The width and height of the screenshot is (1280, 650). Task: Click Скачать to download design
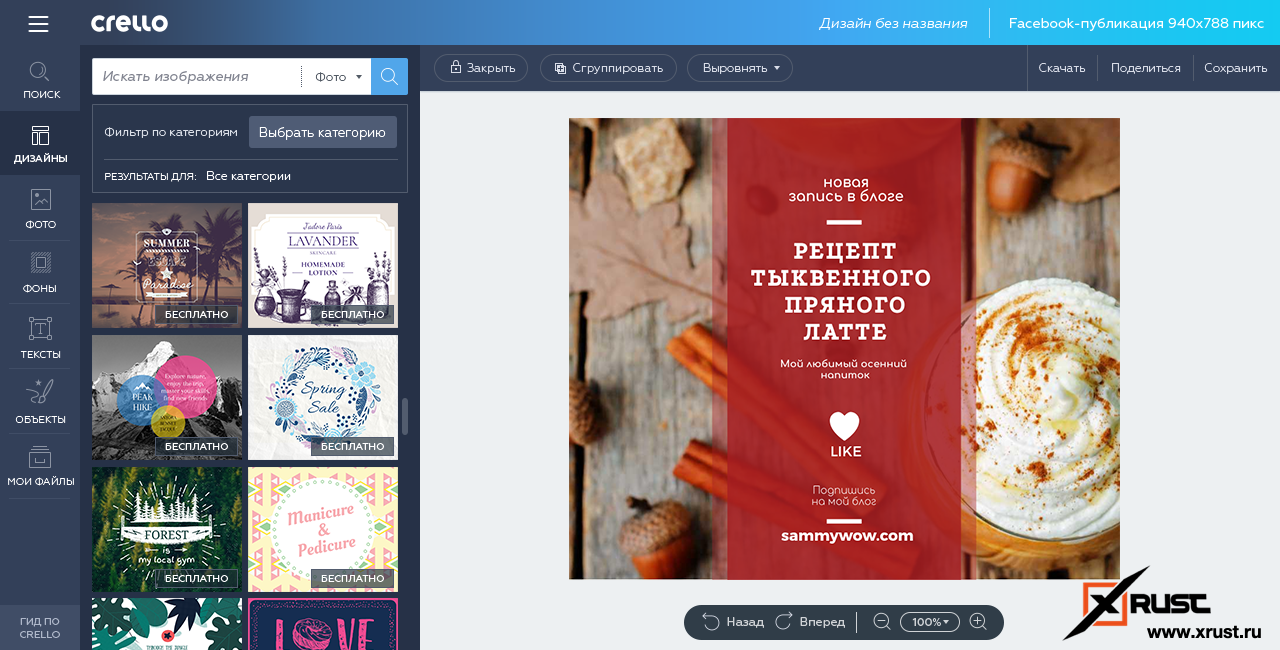point(1061,68)
